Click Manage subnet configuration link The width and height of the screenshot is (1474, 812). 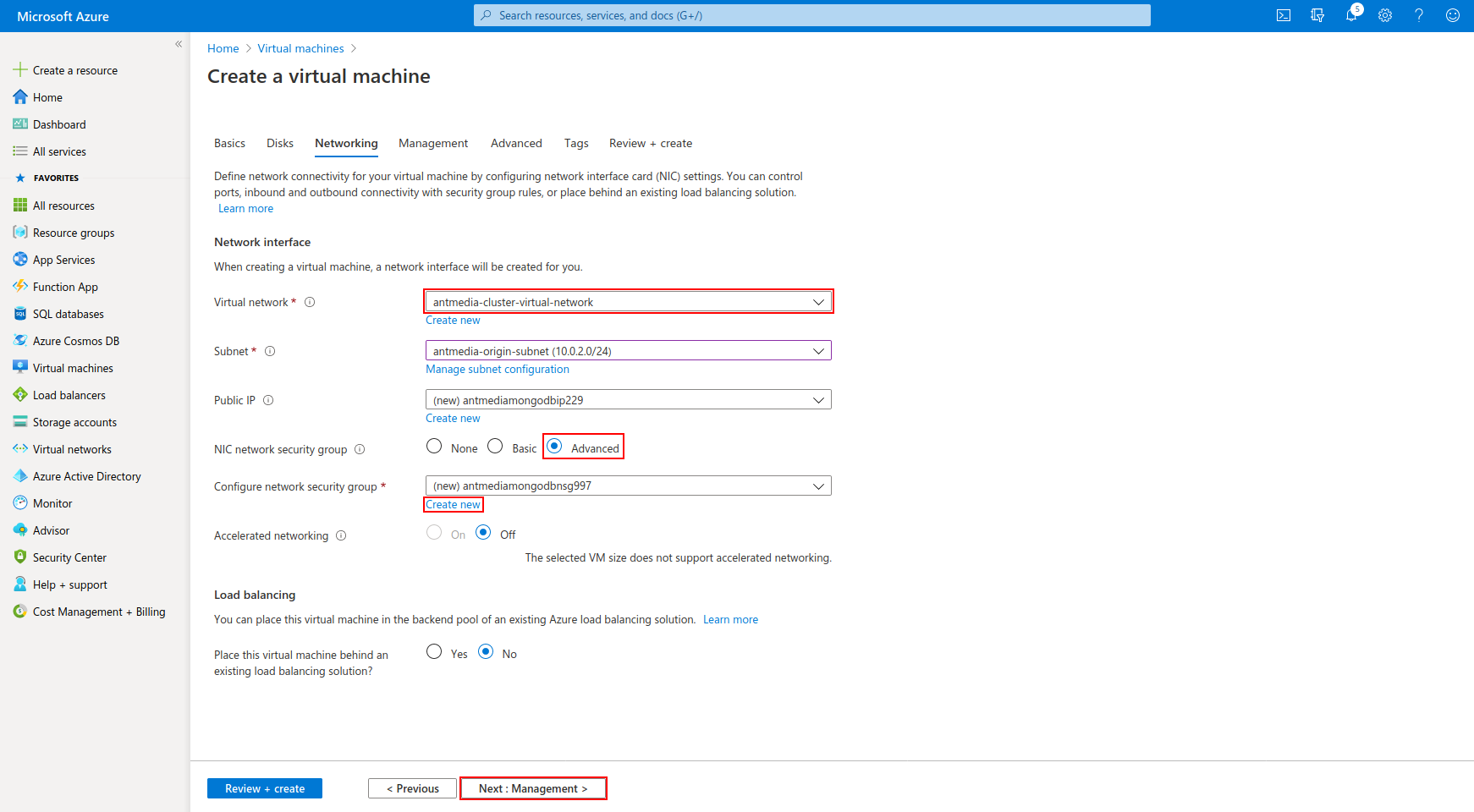click(x=498, y=370)
